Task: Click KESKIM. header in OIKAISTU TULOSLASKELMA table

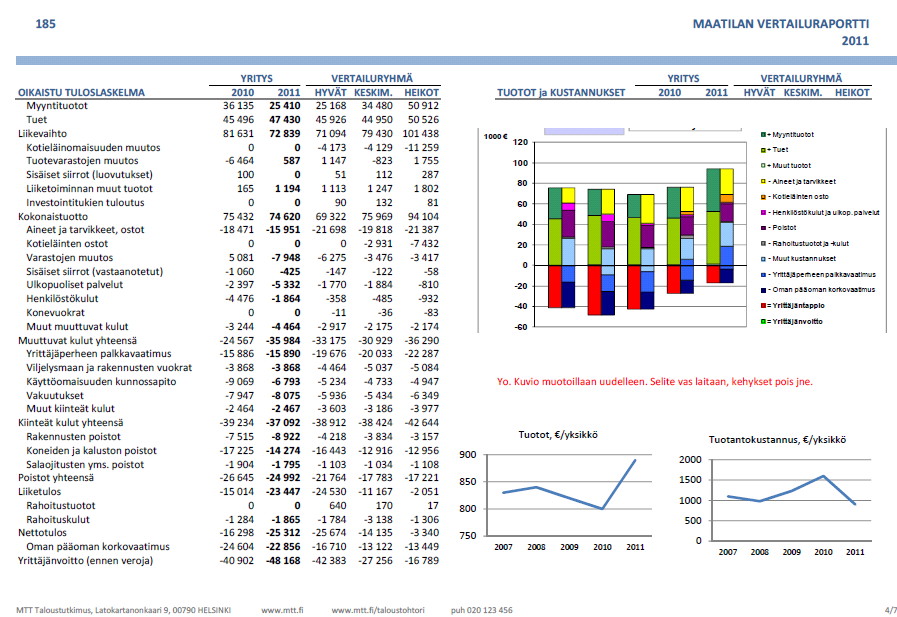Action: (x=373, y=93)
